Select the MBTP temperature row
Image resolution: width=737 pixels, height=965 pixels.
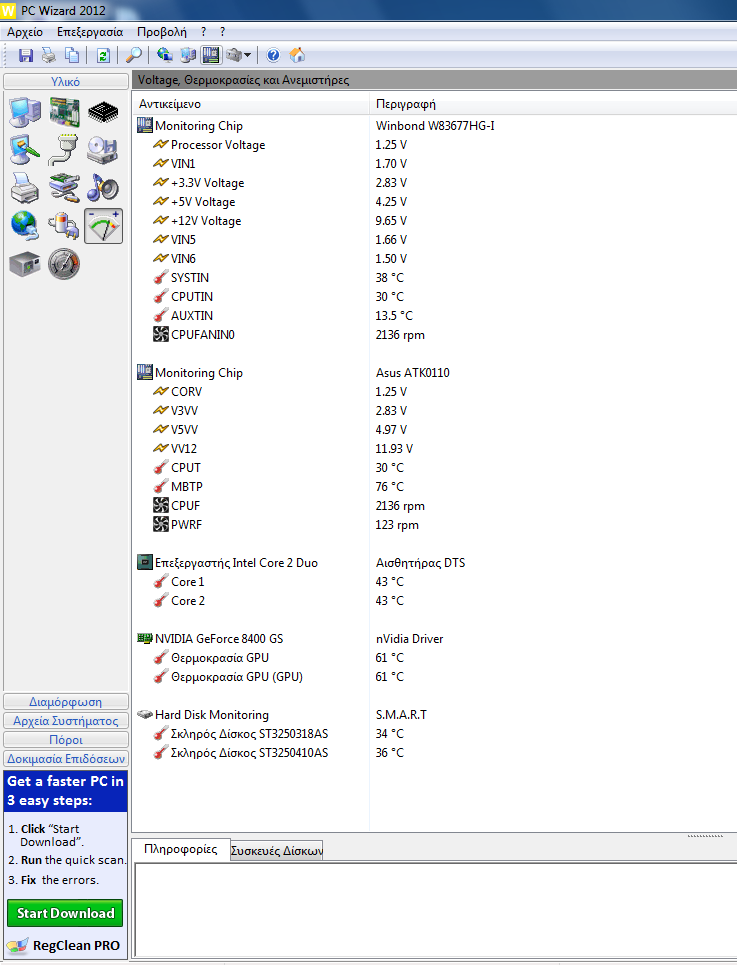pyautogui.click(x=434, y=487)
